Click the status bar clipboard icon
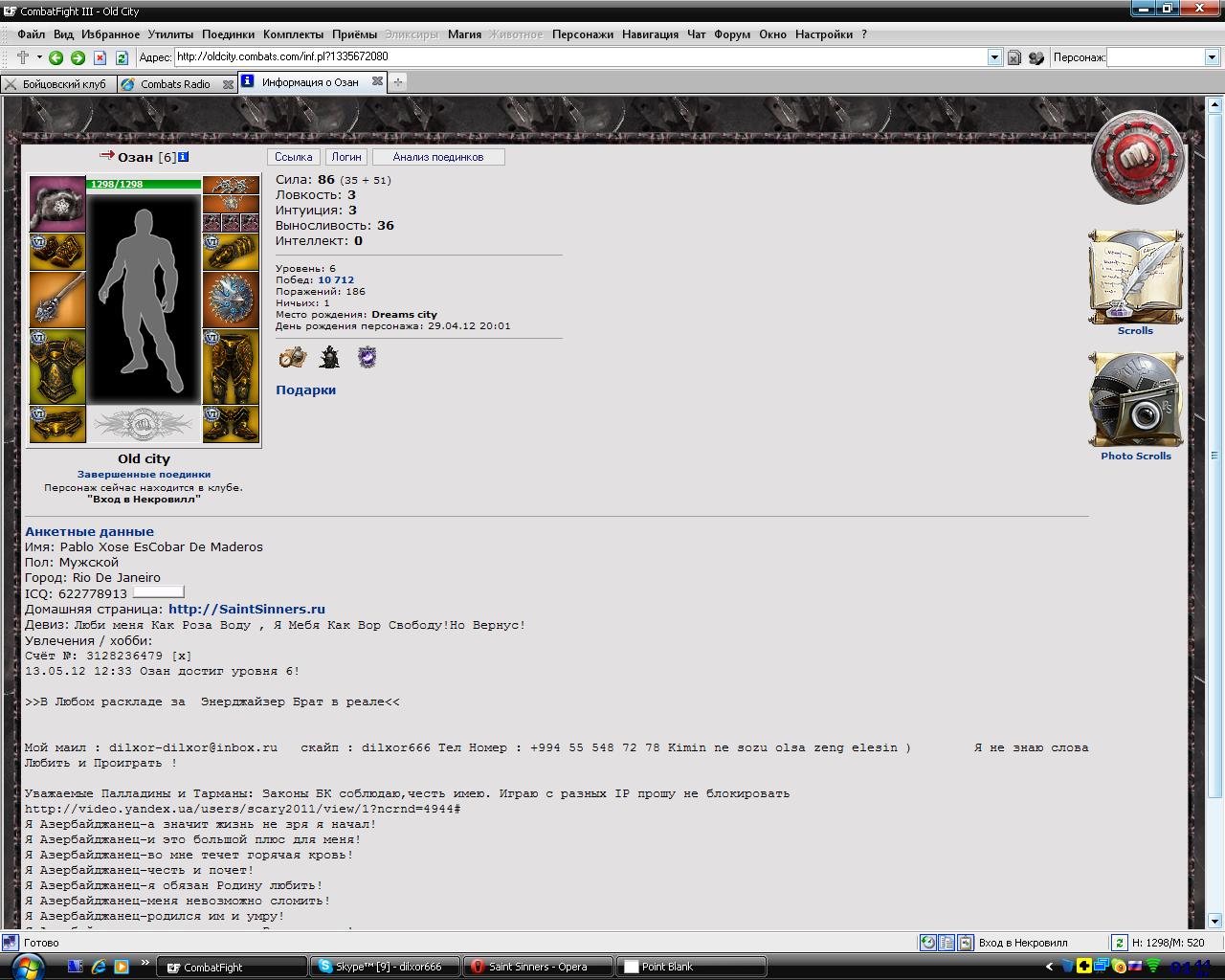This screenshot has height=980, width=1225. [966, 943]
